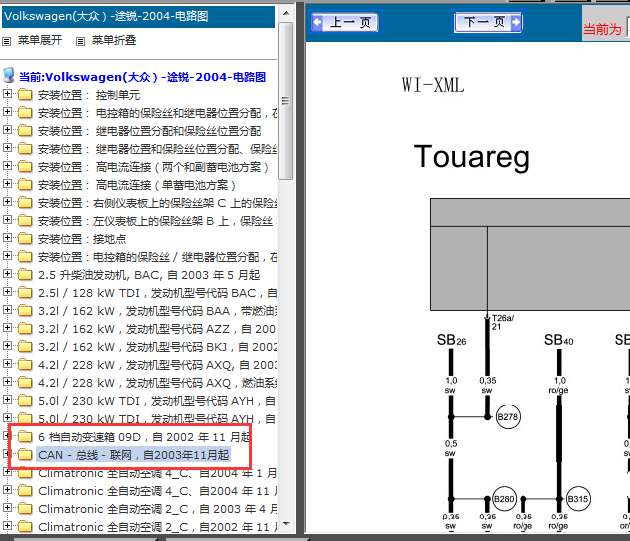Click connection node B278 in diagram
This screenshot has height=541, width=630.
[x=508, y=416]
